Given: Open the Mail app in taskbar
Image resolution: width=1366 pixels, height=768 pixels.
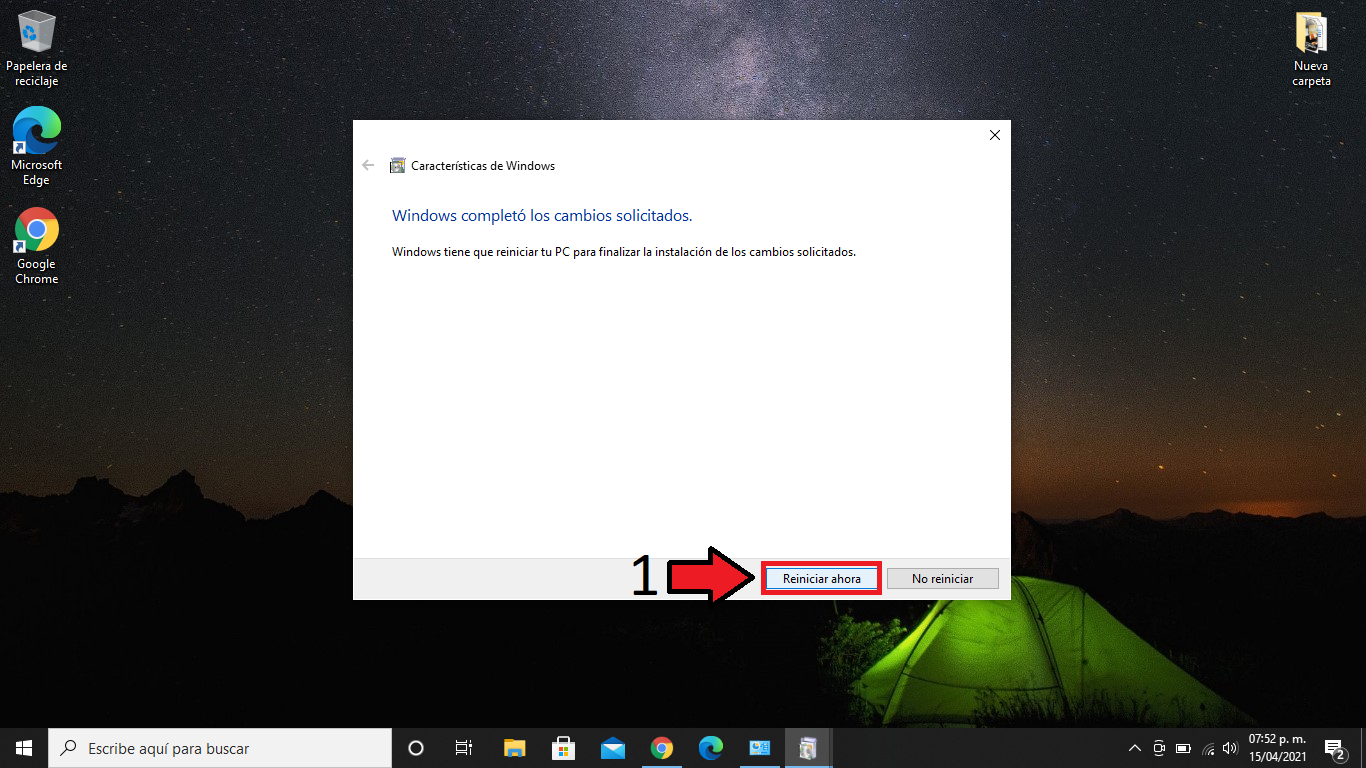Looking at the screenshot, I should [612, 748].
